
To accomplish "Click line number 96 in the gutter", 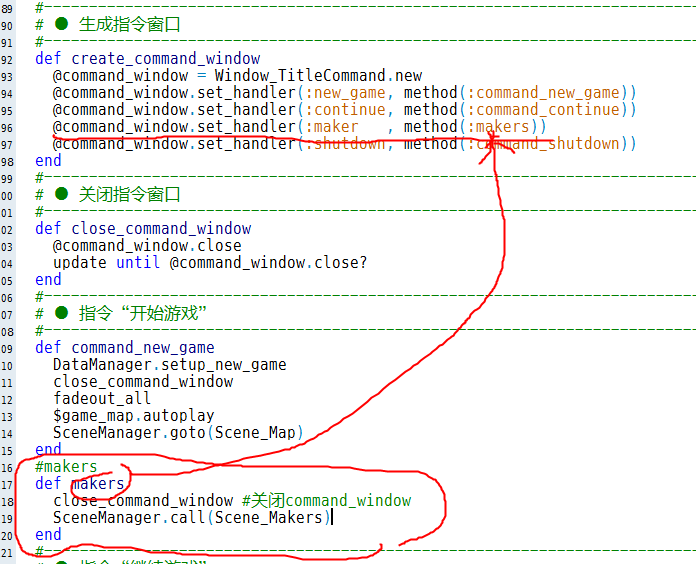I will point(7,128).
